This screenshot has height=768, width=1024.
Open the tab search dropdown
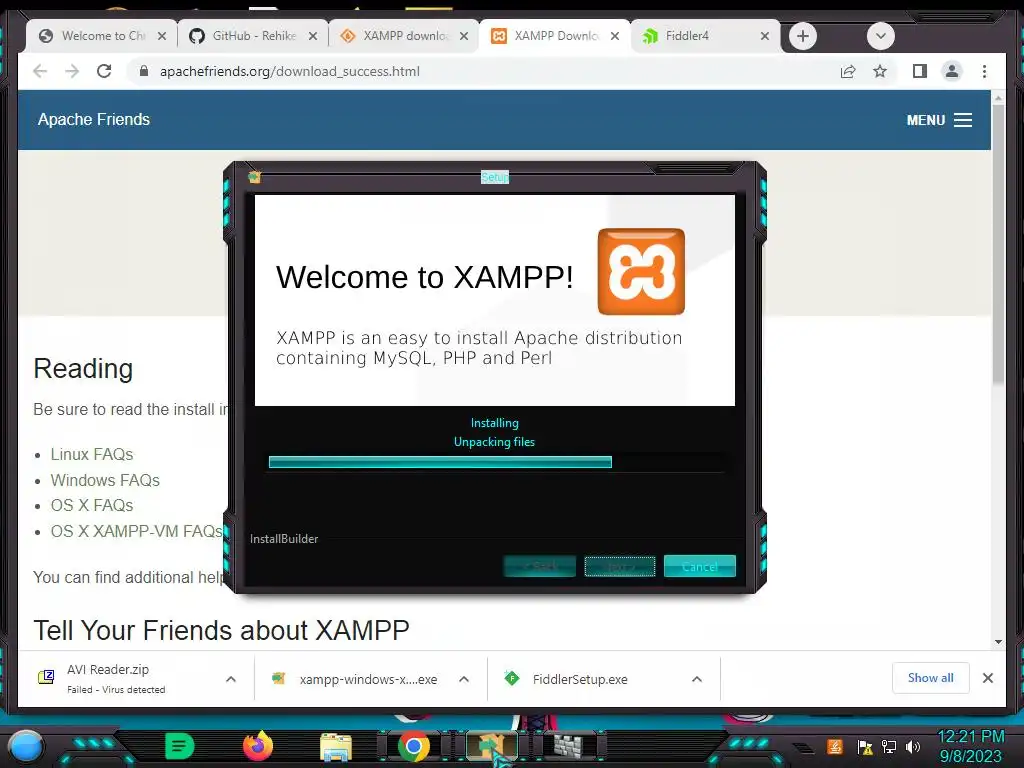pos(880,36)
